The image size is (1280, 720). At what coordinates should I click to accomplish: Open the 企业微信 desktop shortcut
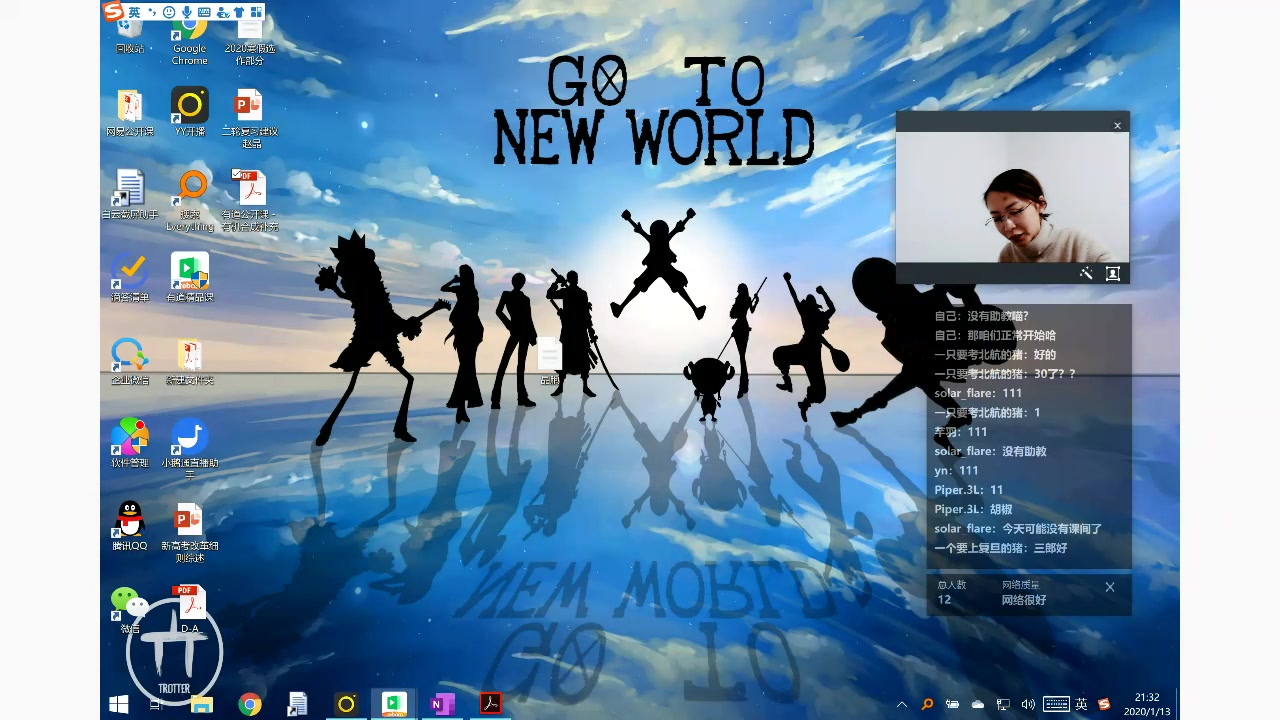[130, 361]
